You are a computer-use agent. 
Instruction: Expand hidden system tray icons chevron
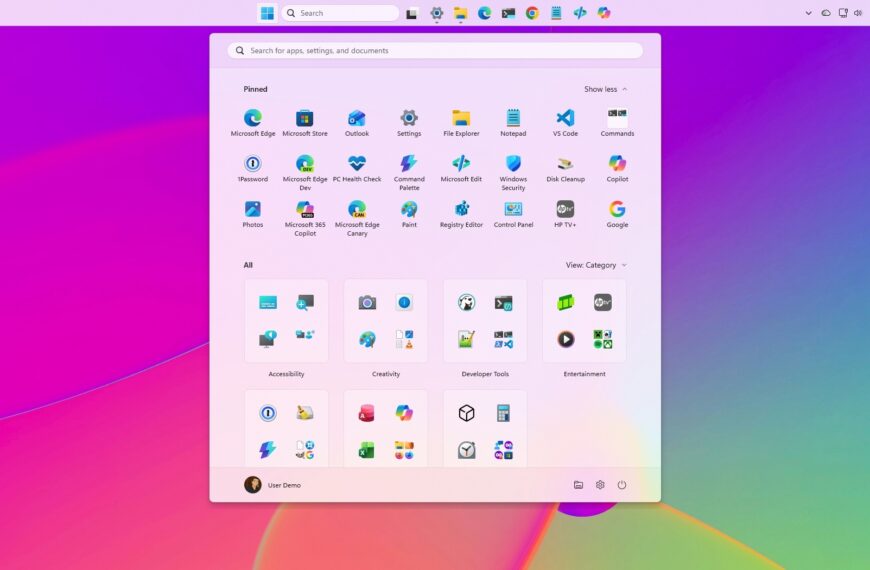[808, 13]
